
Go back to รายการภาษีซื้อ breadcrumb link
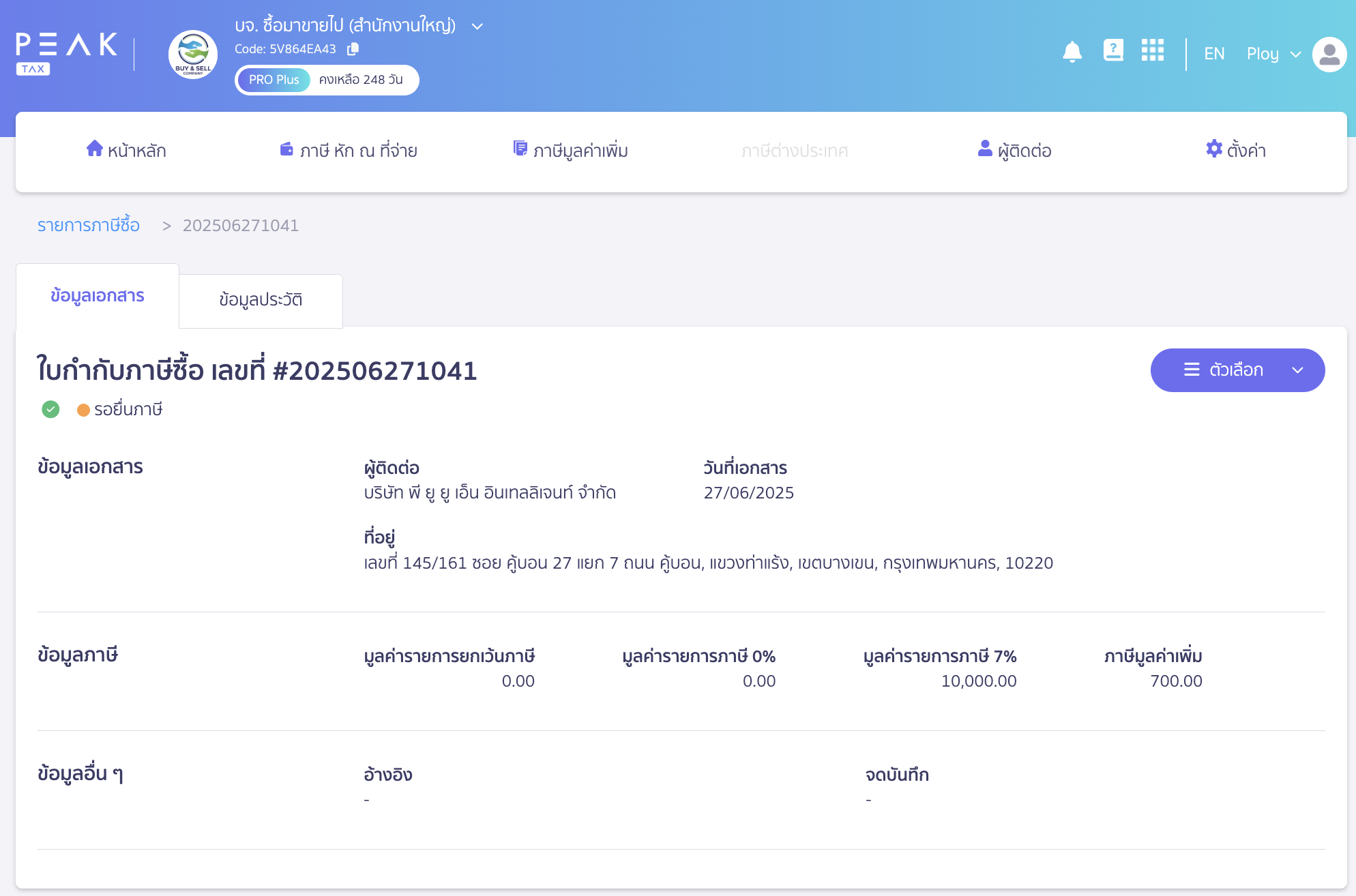point(89,226)
